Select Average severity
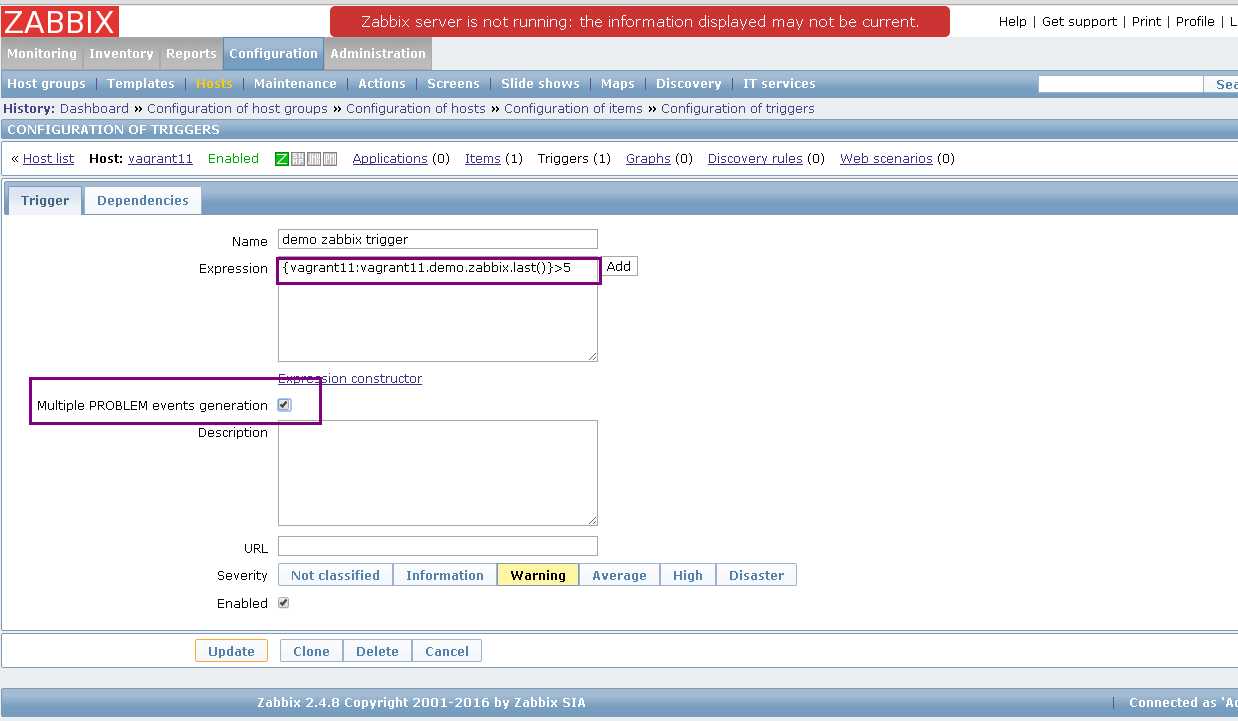The image size is (1238, 721). tap(619, 575)
